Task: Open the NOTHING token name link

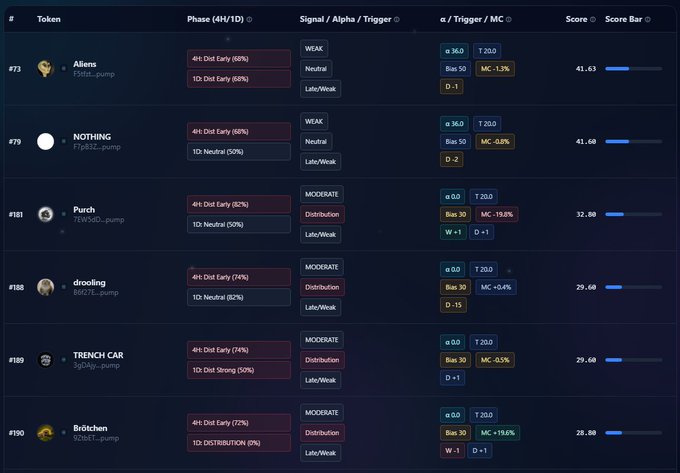Action: 92,137
